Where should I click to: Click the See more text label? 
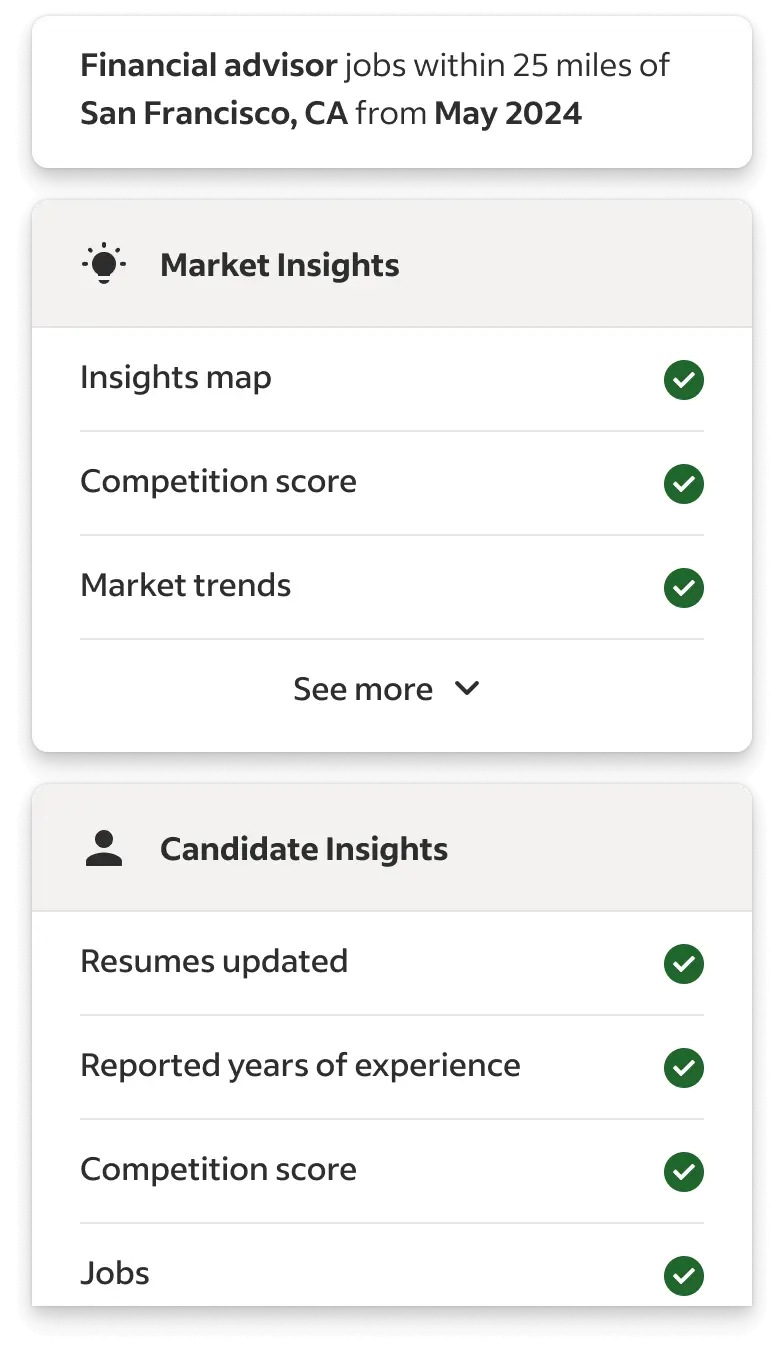click(363, 689)
